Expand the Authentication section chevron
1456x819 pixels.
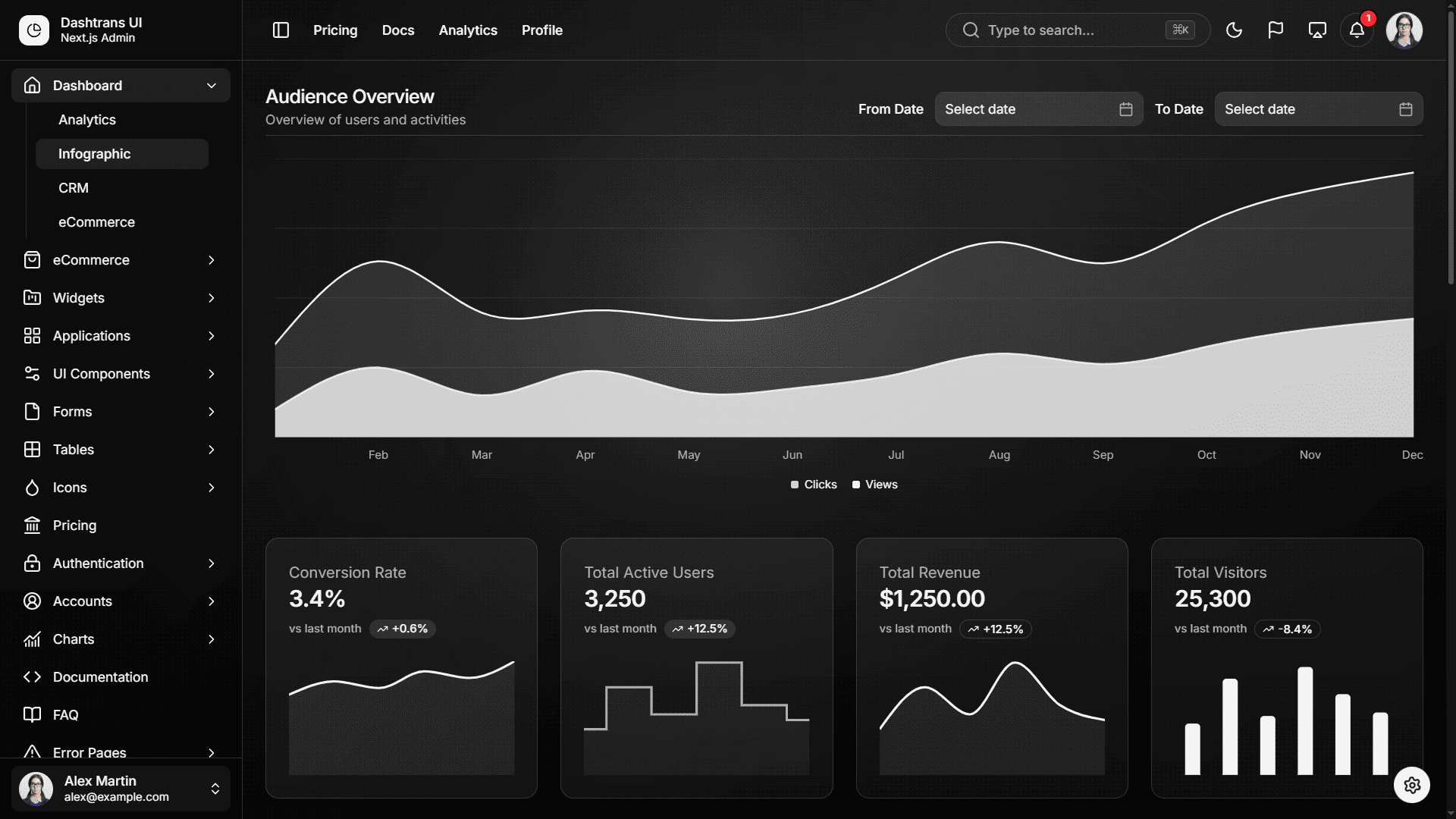click(x=212, y=563)
